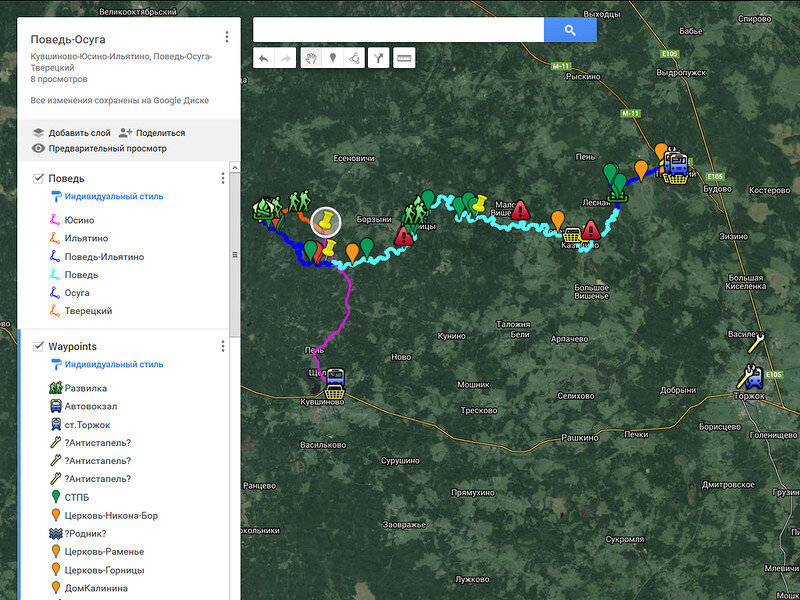Click into the map search field
Viewport: 800px width, 600px height.
click(x=398, y=30)
